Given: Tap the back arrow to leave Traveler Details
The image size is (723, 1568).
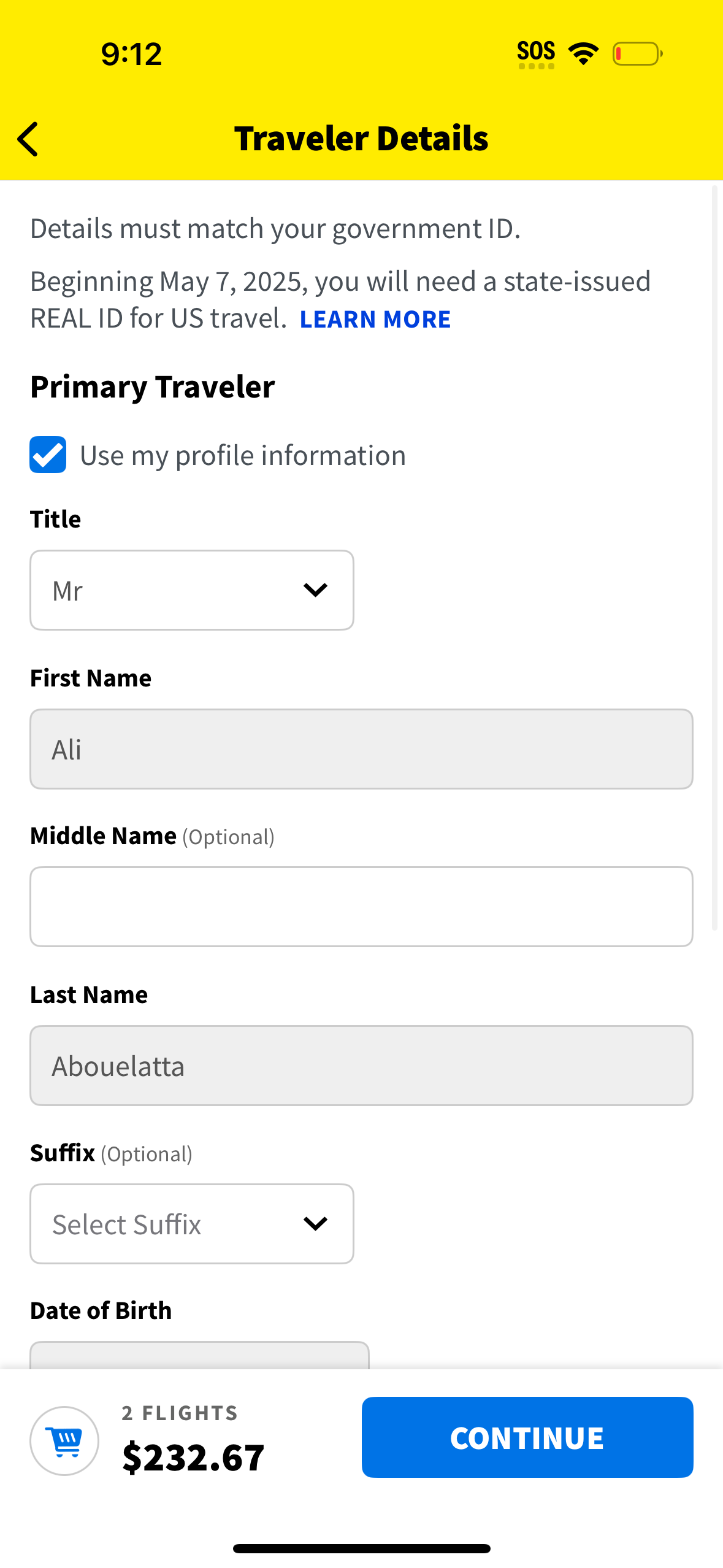Looking at the screenshot, I should coord(27,139).
